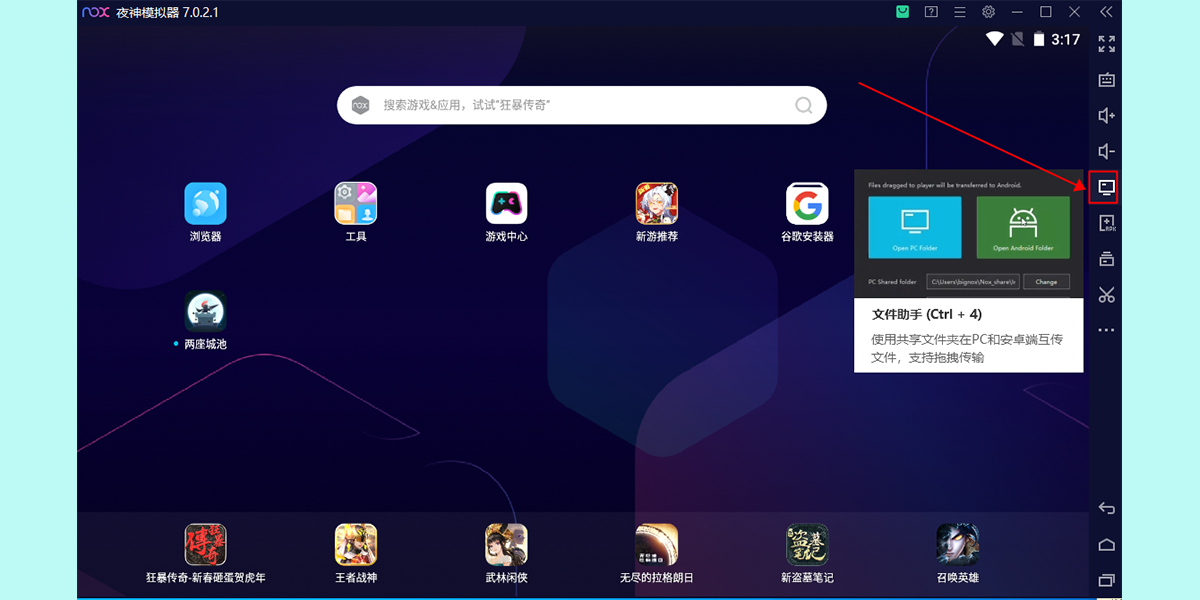1200x600 pixels.
Task: Open 新游推荐 app icon
Action: coord(657,204)
